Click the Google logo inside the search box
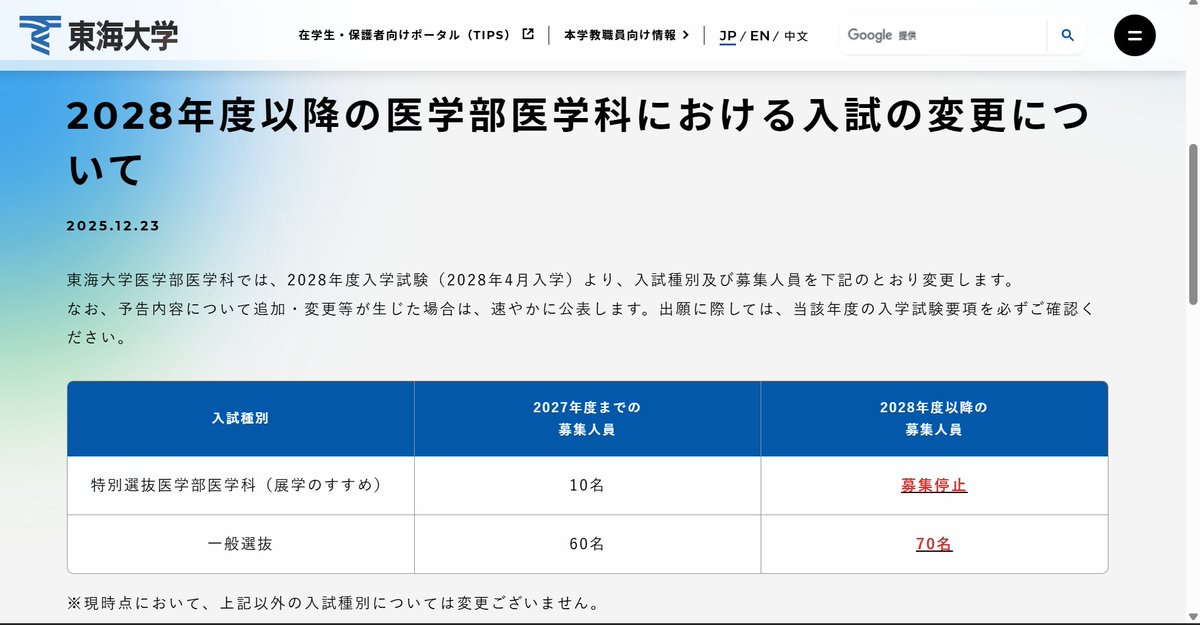 pos(871,34)
